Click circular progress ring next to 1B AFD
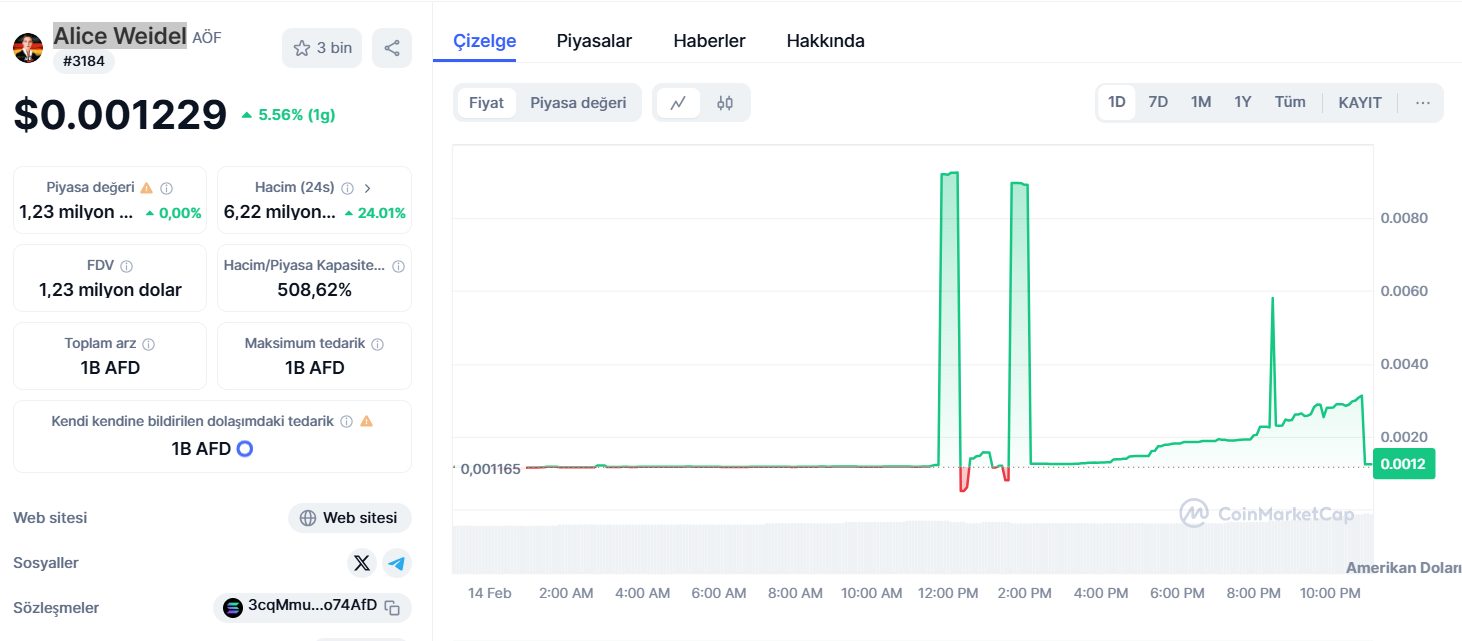 point(244,449)
